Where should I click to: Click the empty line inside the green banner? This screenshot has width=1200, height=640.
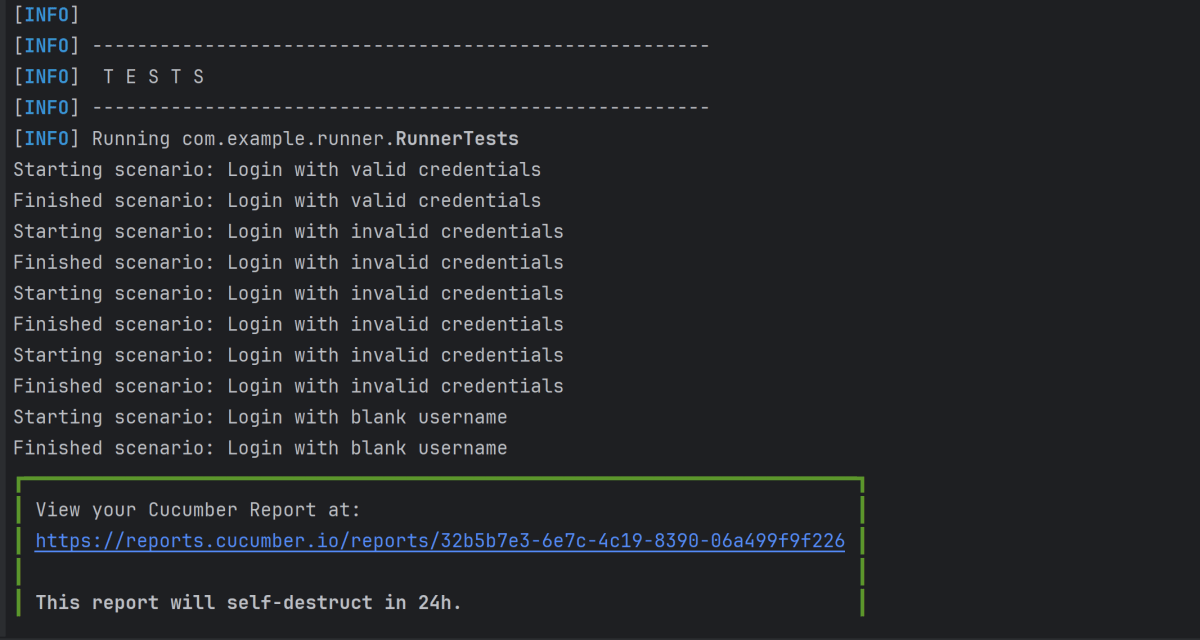click(x=440, y=572)
